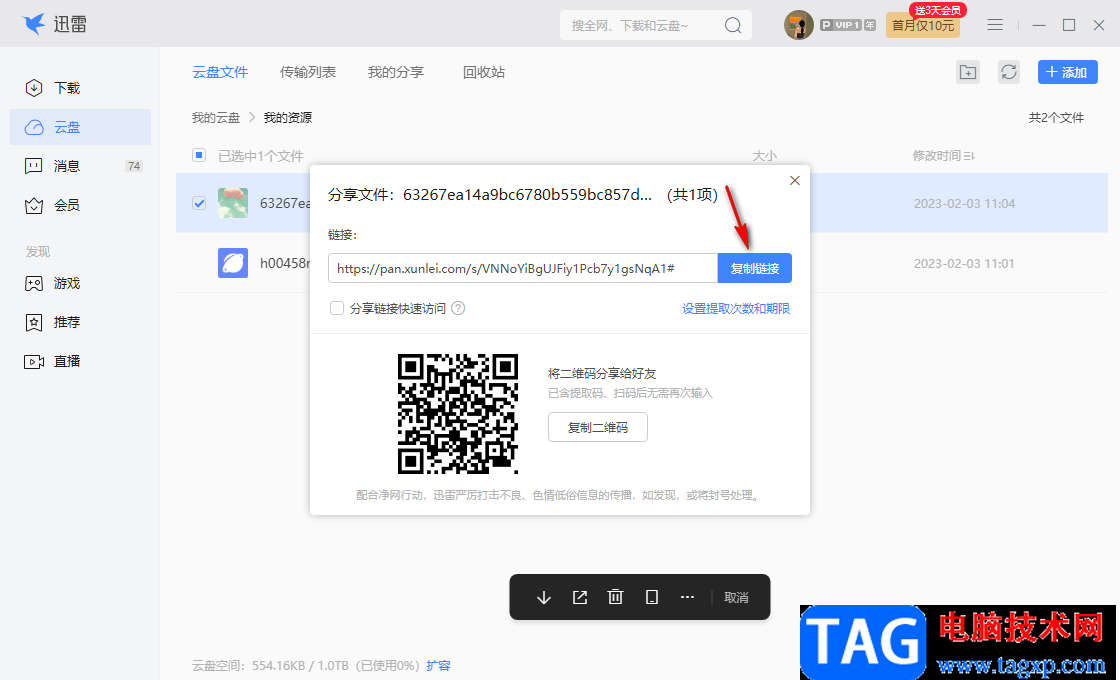Click the Xunlei bird logo
This screenshot has height=680, width=1120.
pyautogui.click(x=34, y=24)
